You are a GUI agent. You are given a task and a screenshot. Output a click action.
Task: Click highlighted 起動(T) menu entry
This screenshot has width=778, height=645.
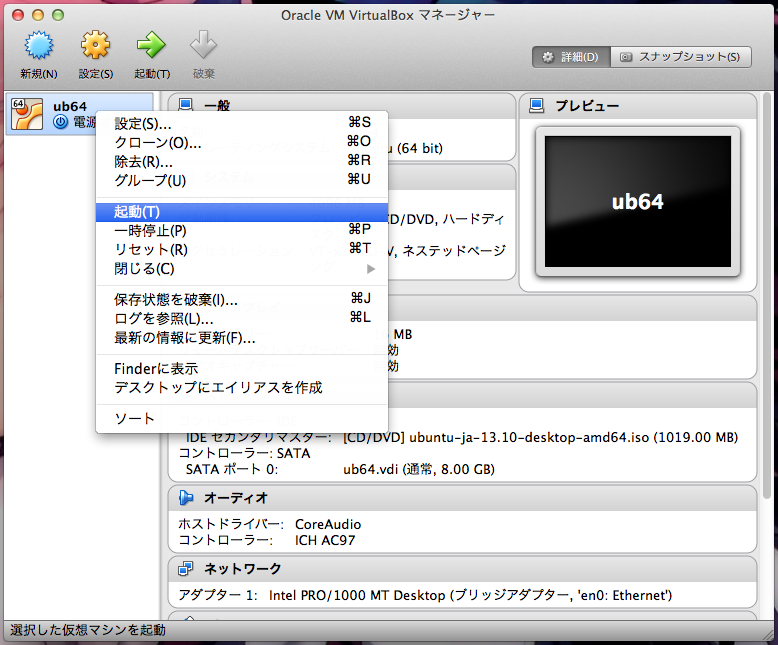pyautogui.click(x=242, y=212)
